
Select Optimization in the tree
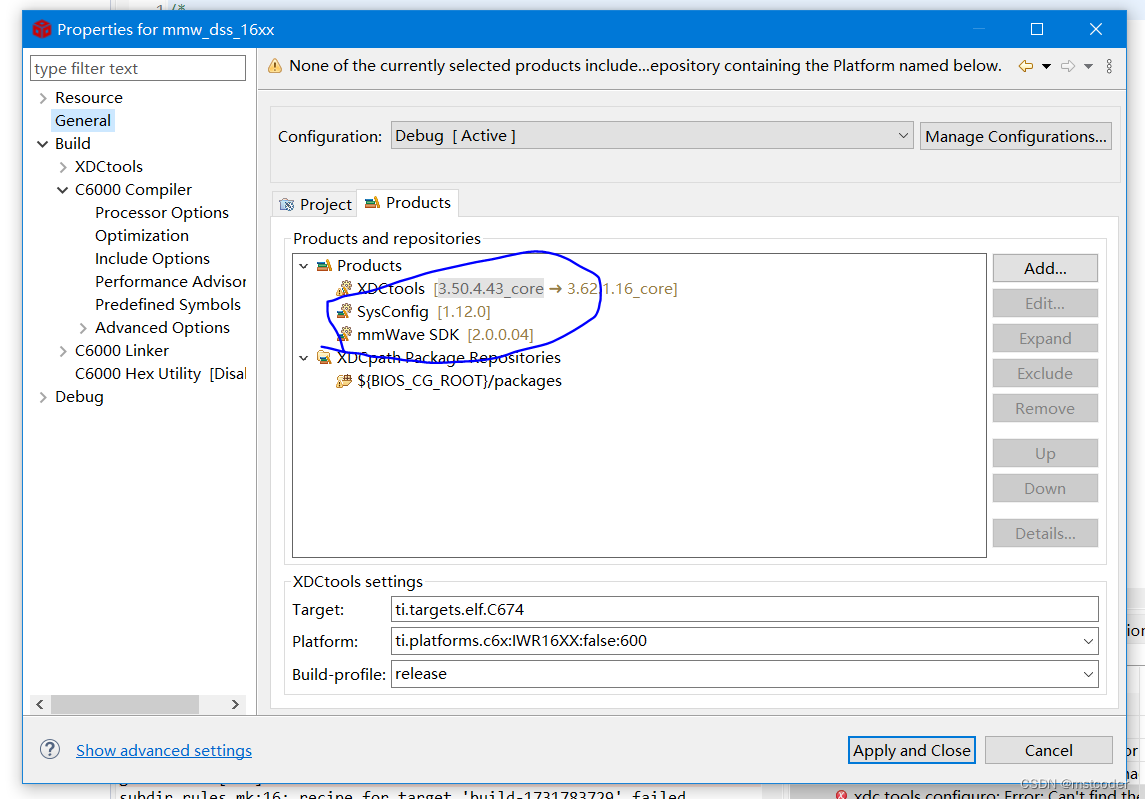click(x=142, y=236)
